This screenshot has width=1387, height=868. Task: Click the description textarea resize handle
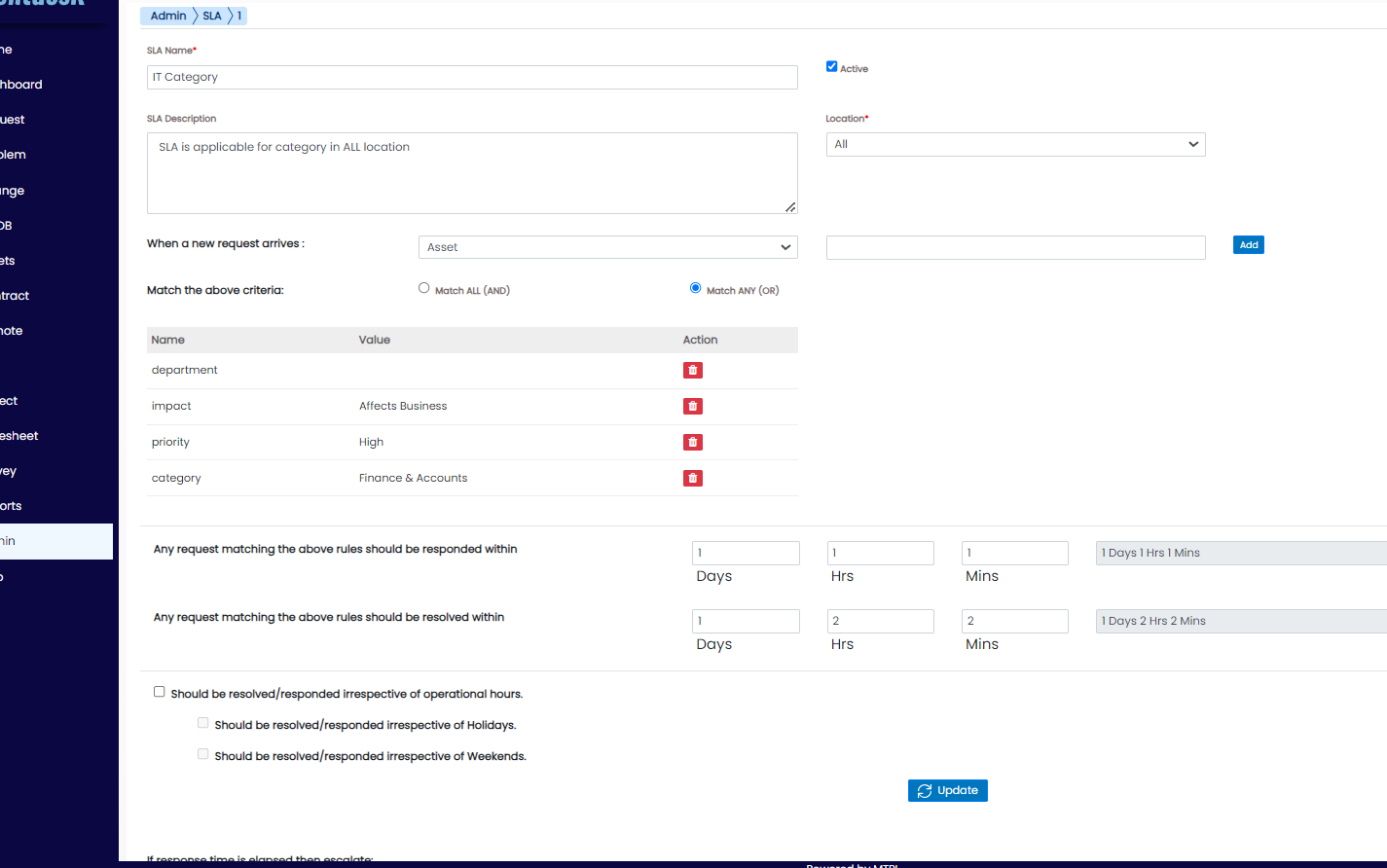[x=790, y=206]
